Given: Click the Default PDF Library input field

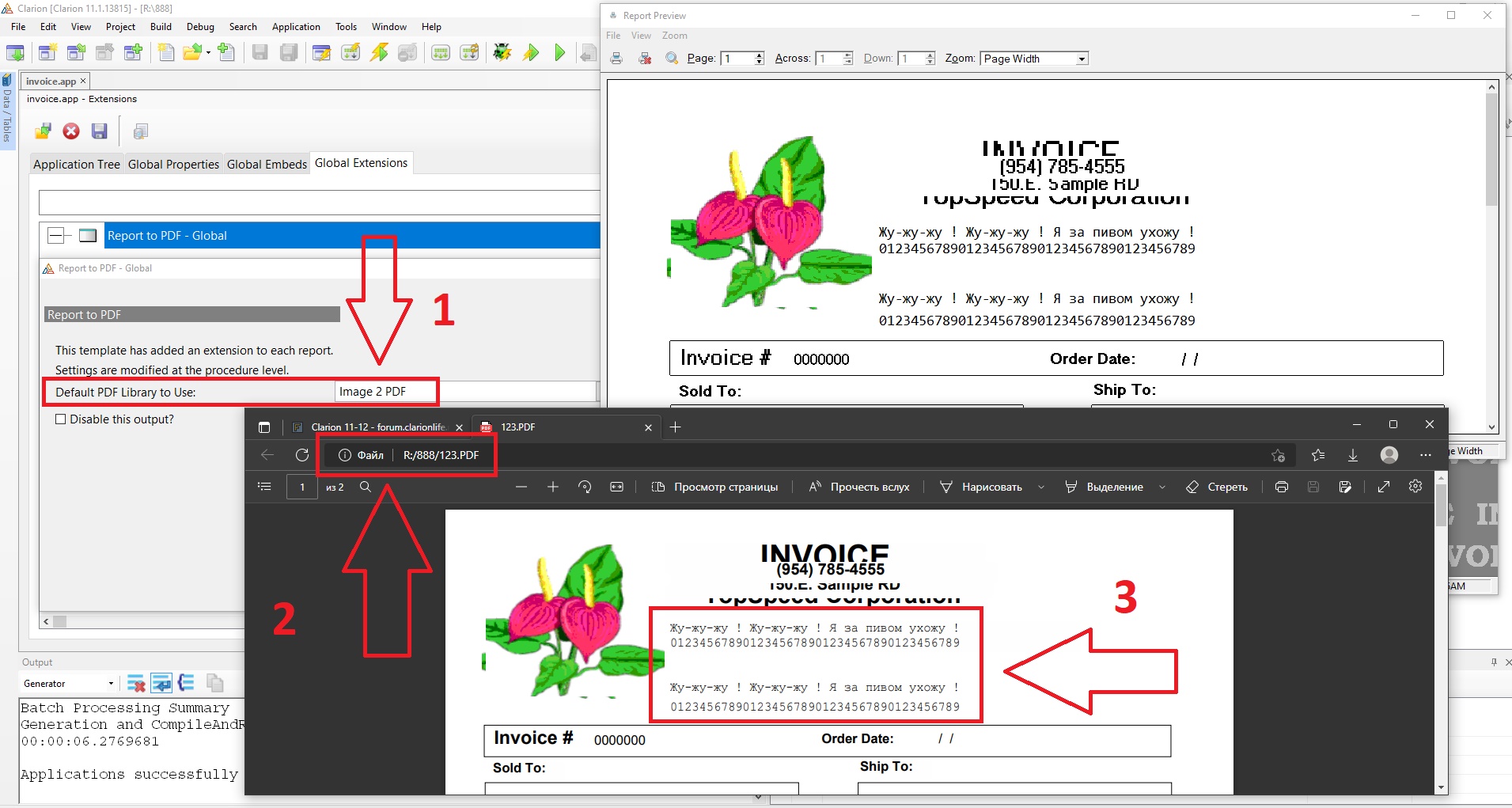Looking at the screenshot, I should pos(386,392).
